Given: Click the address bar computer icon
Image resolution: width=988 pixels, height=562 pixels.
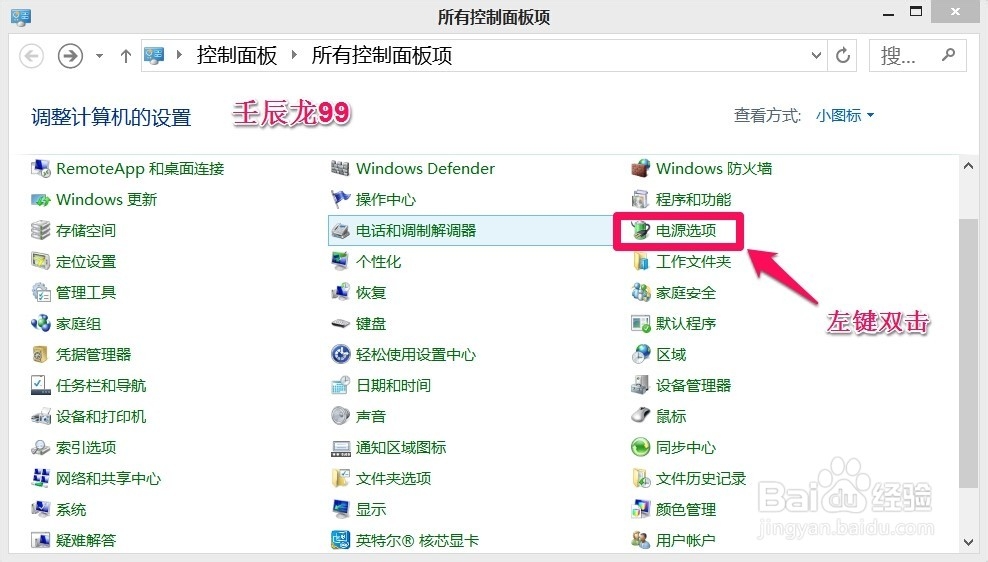Looking at the screenshot, I should pyautogui.click(x=154, y=55).
